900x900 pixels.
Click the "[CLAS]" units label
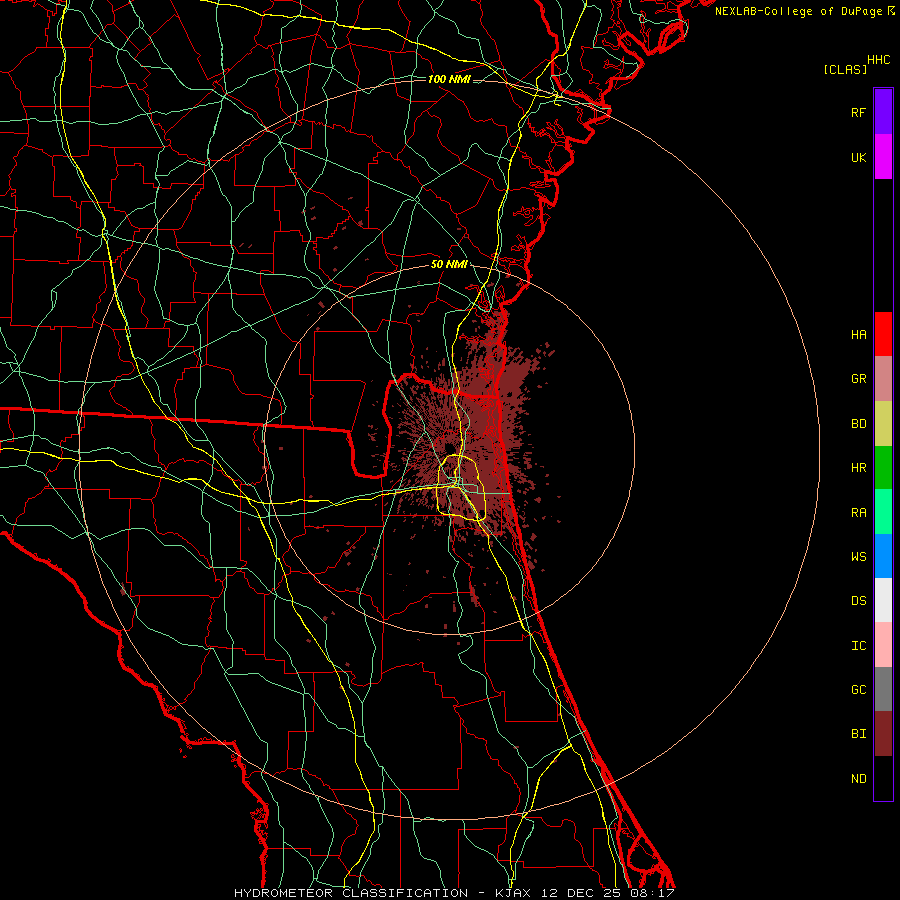(x=845, y=69)
